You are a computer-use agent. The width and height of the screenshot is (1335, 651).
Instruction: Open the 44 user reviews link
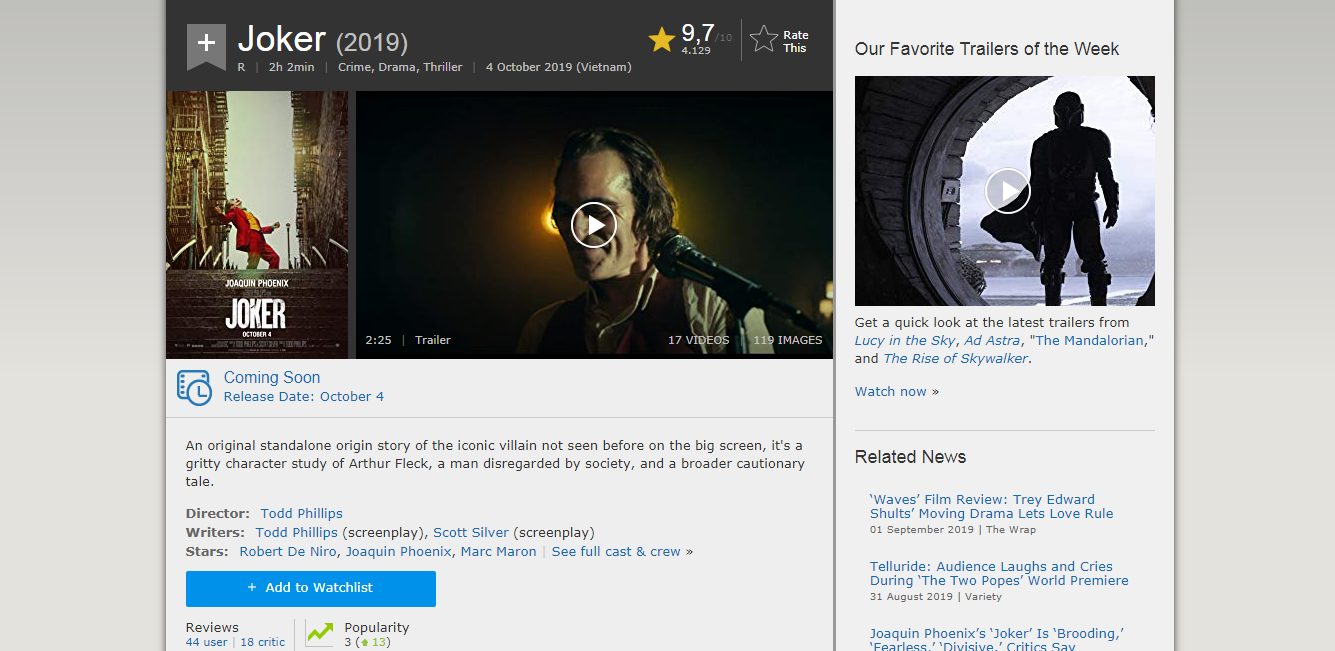tap(206, 642)
